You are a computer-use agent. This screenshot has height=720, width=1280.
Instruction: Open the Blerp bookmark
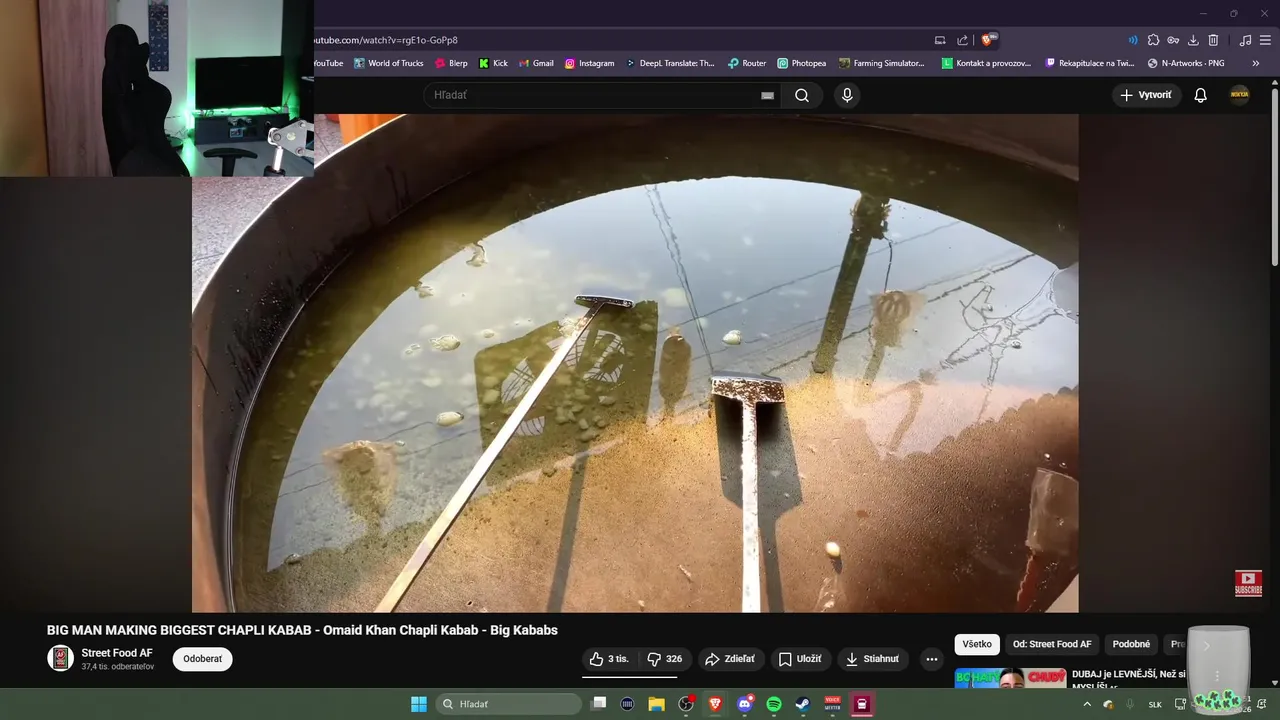click(451, 63)
